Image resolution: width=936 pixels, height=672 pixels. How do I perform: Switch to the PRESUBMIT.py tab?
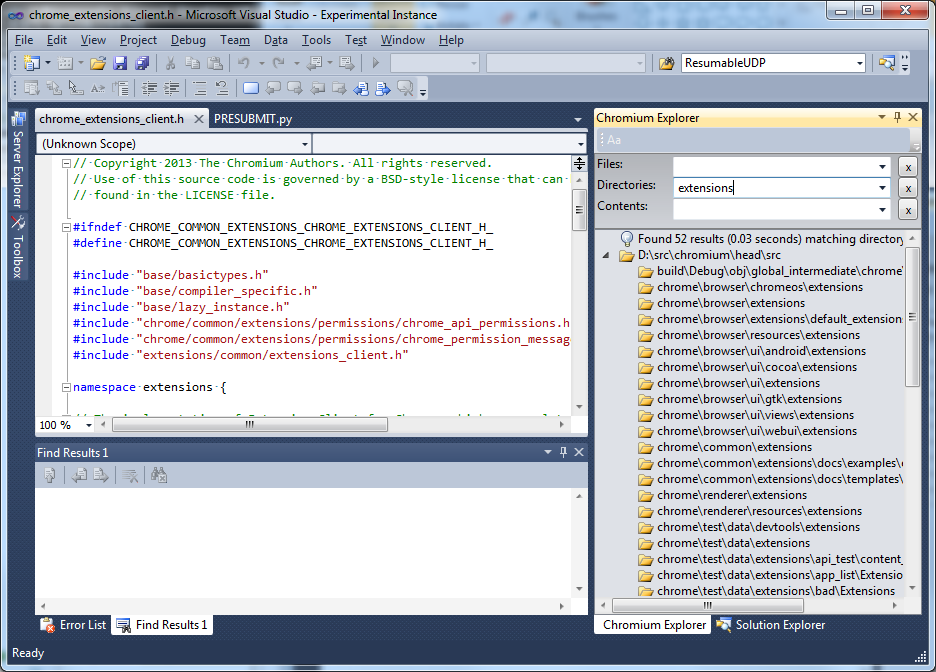pos(253,119)
